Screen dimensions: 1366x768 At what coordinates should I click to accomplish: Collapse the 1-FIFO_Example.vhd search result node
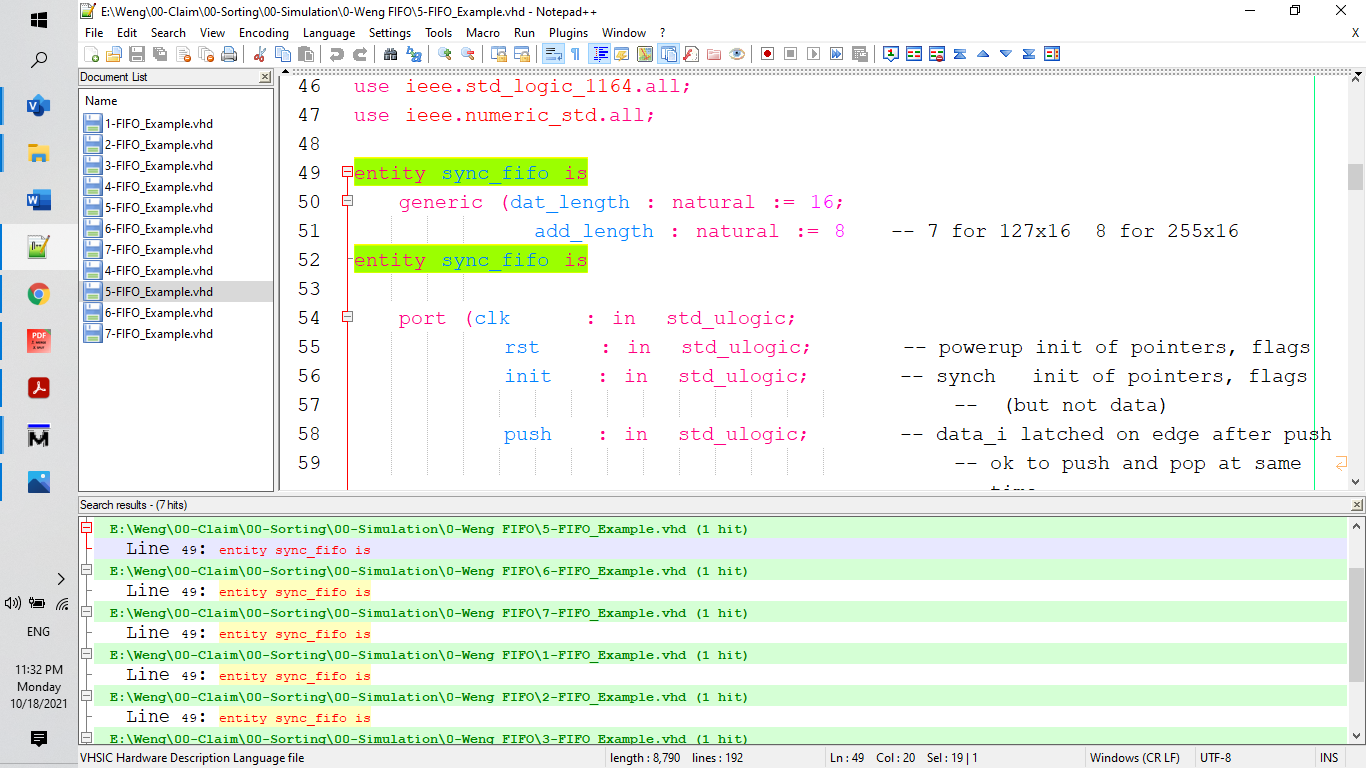point(87,655)
